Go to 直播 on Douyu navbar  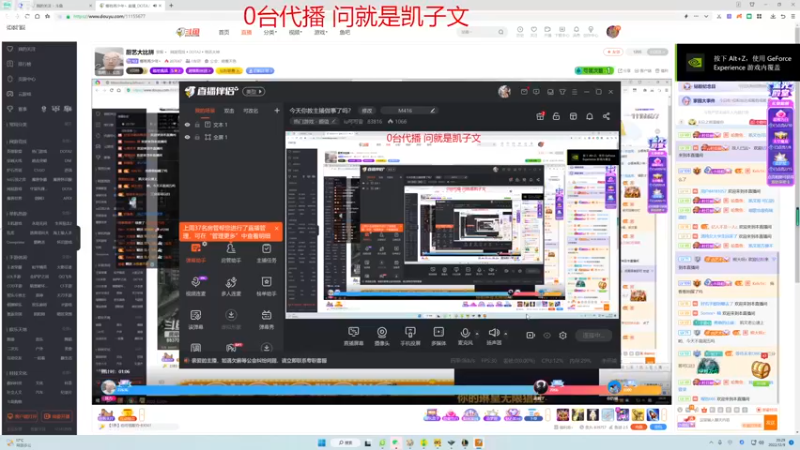tap(246, 32)
